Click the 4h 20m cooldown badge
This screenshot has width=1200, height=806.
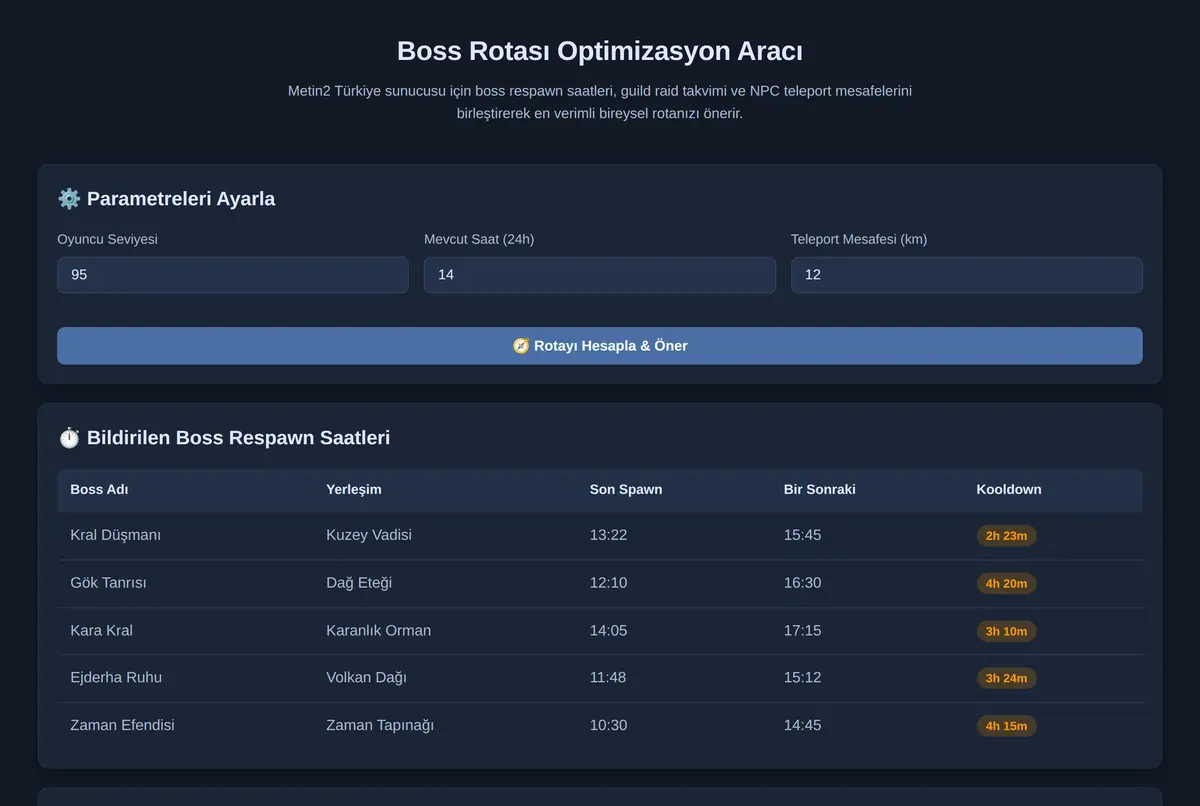1006,583
